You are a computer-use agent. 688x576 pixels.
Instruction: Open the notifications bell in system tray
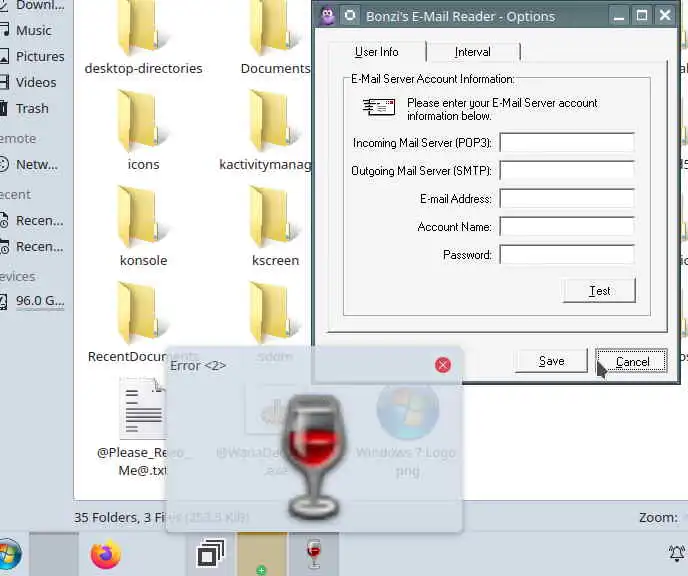pyautogui.click(x=676, y=553)
